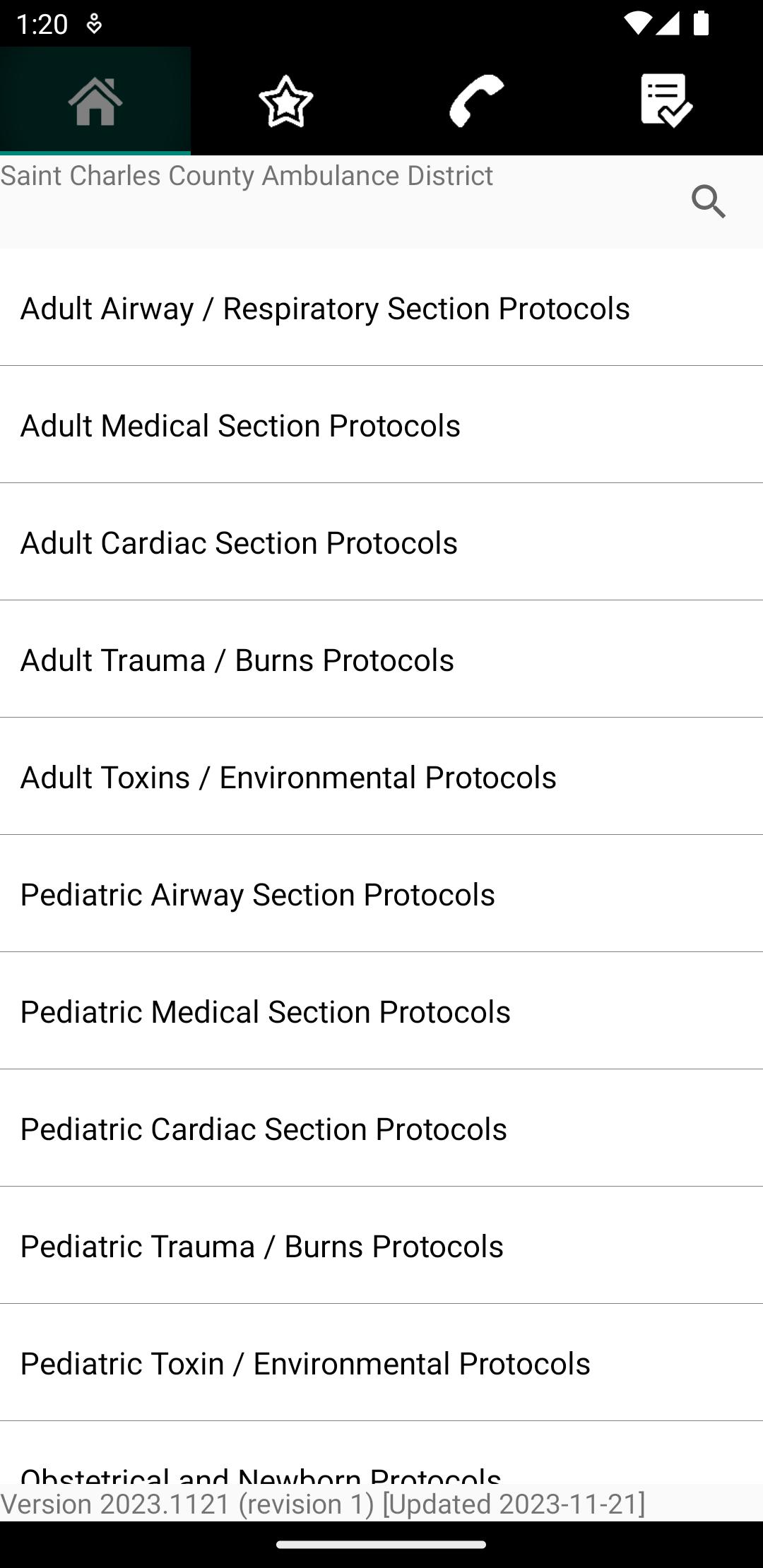This screenshot has width=763, height=1568.
Task: Select Adult Trauma / Burns Protocols
Action: [381, 659]
